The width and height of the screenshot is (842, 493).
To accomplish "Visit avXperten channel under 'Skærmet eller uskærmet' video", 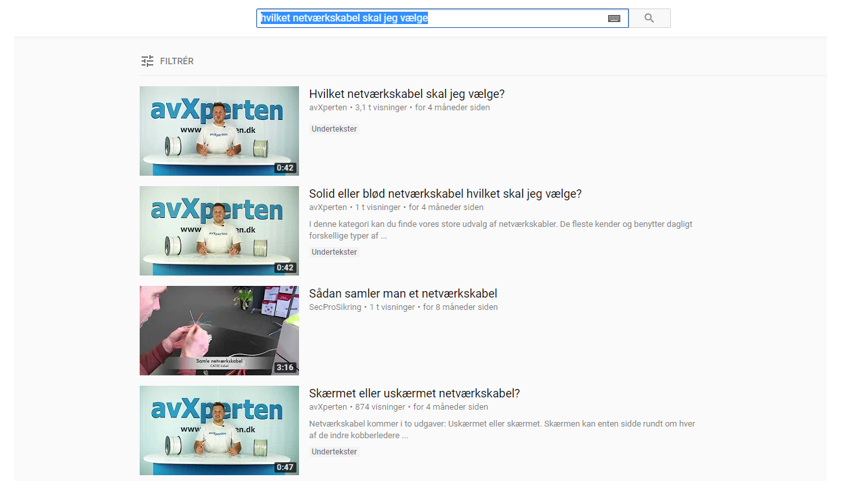I will pyautogui.click(x=328, y=407).
